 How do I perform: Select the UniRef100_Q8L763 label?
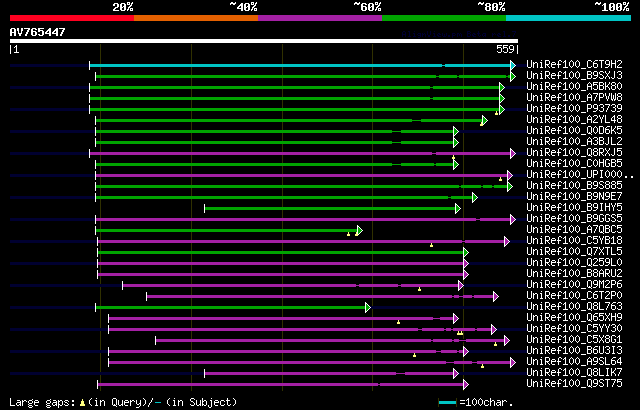(574, 306)
